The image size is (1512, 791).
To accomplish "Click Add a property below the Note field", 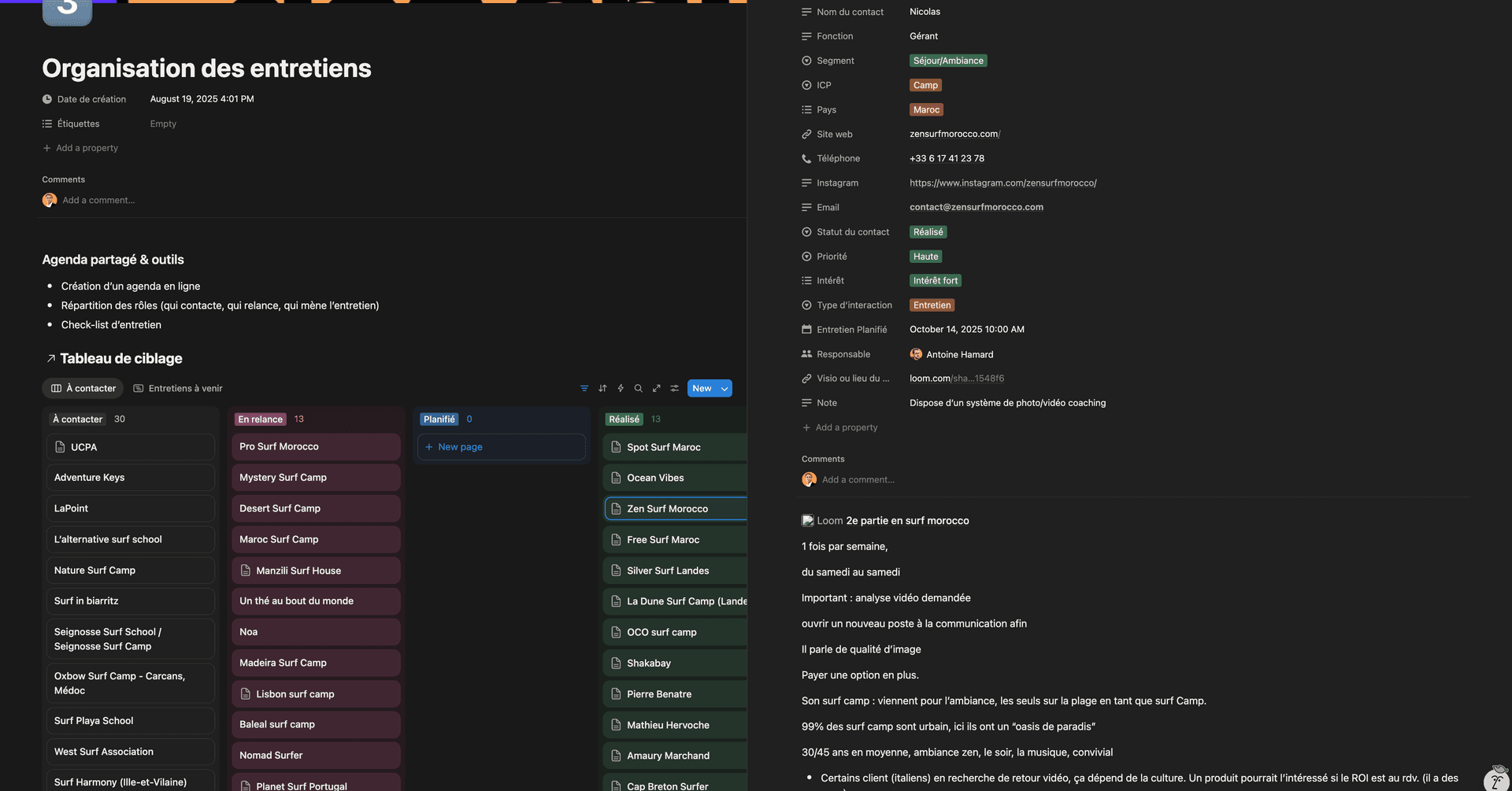I will coord(839,427).
